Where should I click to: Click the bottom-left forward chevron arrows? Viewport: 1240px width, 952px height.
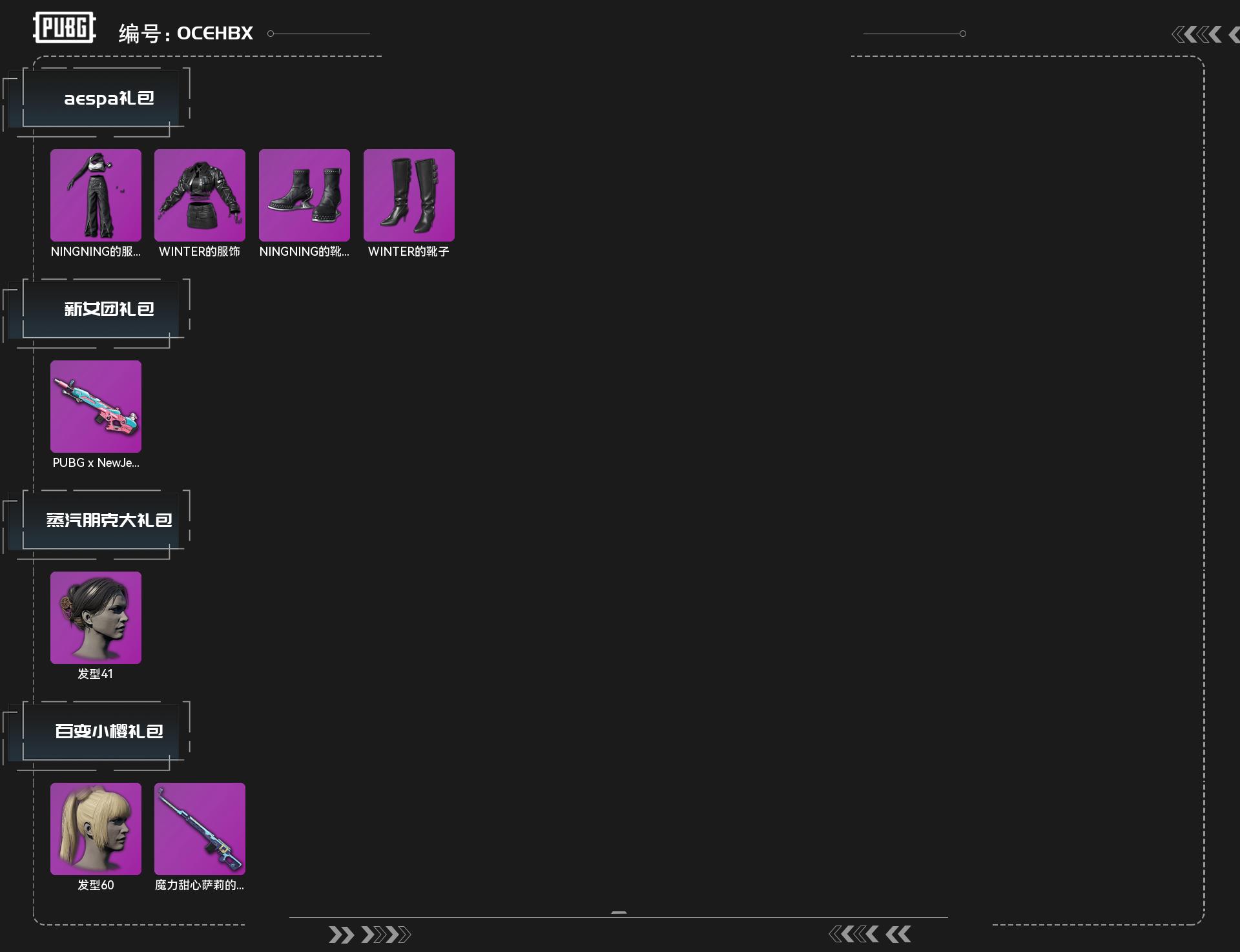point(369,935)
